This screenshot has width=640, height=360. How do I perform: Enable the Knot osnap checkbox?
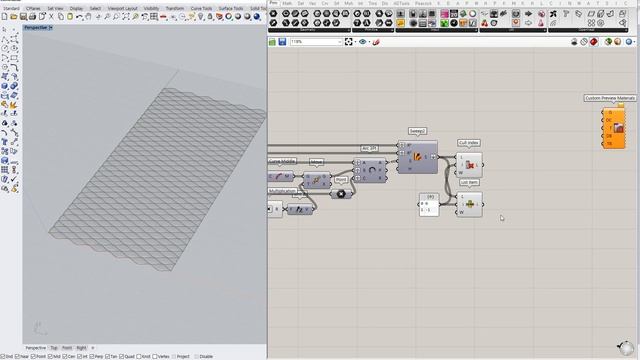(139, 357)
